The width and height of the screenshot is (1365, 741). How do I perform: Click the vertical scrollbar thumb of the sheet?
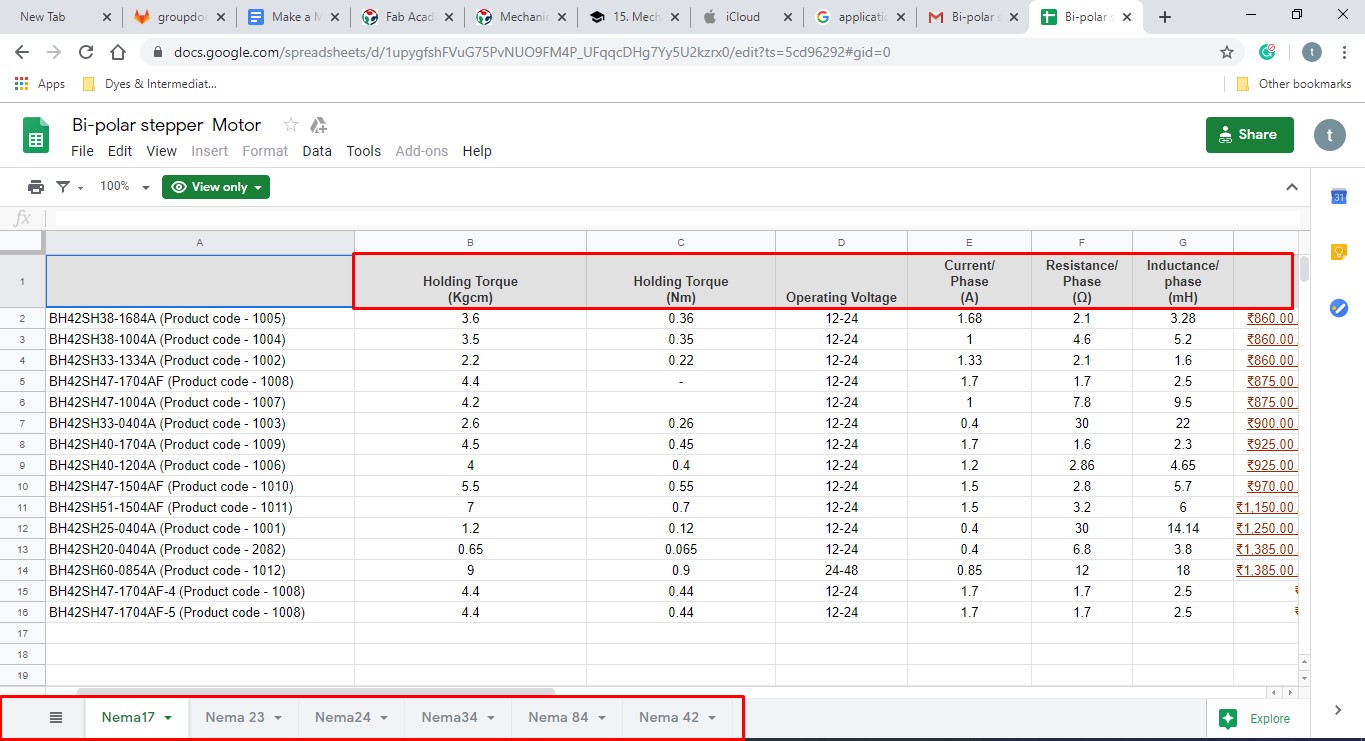tap(1304, 269)
